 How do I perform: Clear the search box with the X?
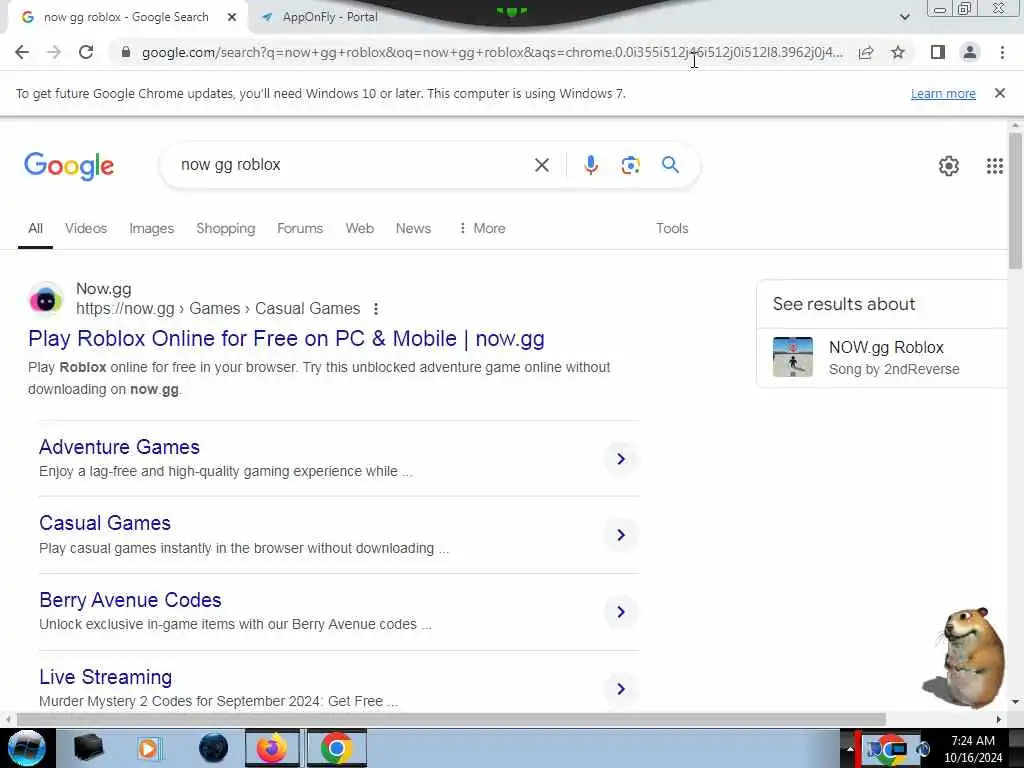tap(541, 165)
